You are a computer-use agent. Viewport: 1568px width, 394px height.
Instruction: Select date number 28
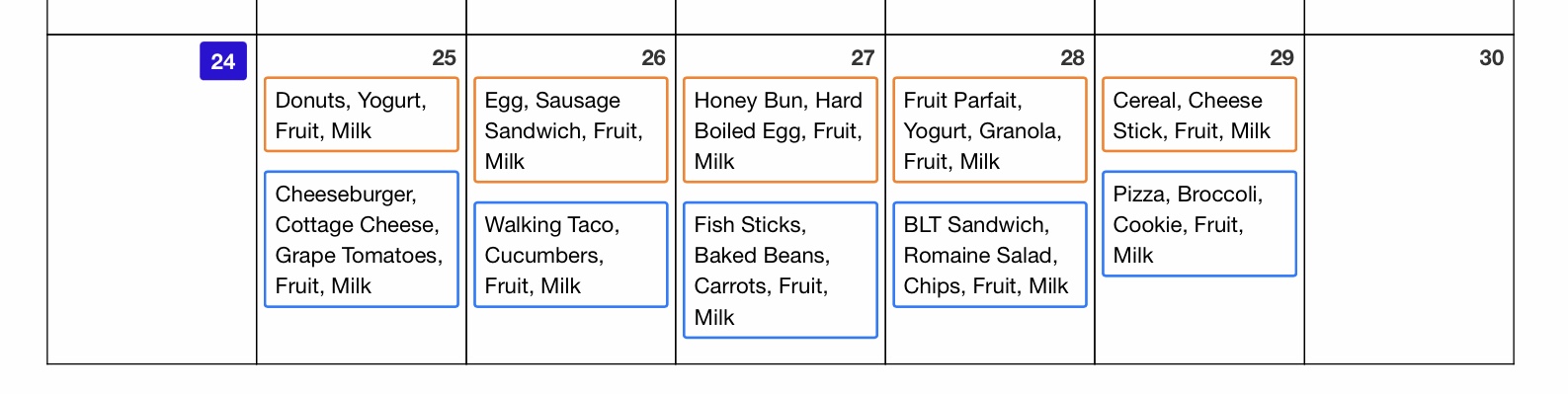pos(1072,58)
